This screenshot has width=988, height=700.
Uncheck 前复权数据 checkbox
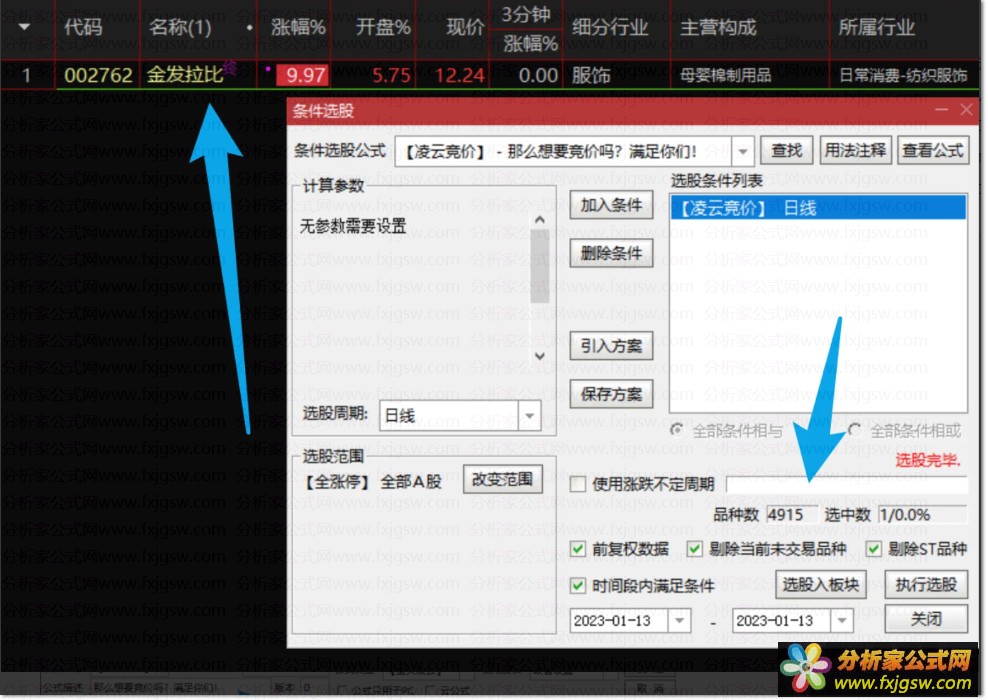(x=577, y=549)
